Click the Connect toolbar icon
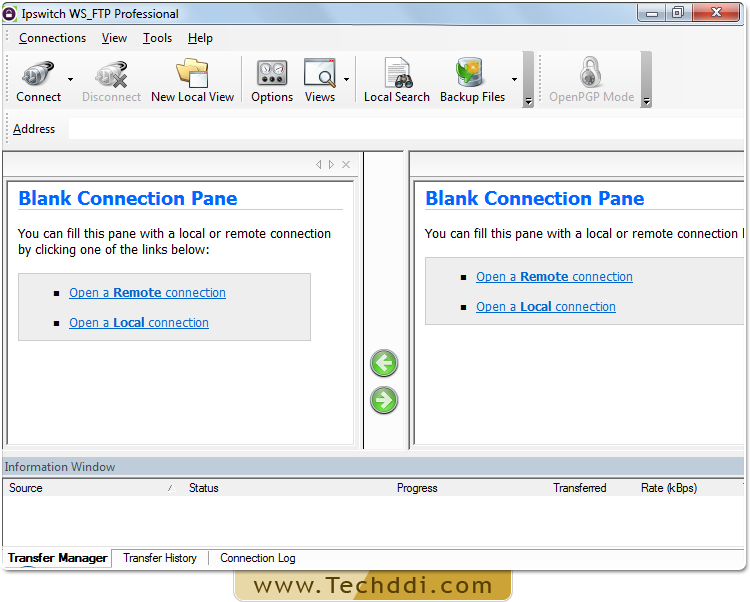Viewport: 750px width, 602px height. (x=38, y=81)
